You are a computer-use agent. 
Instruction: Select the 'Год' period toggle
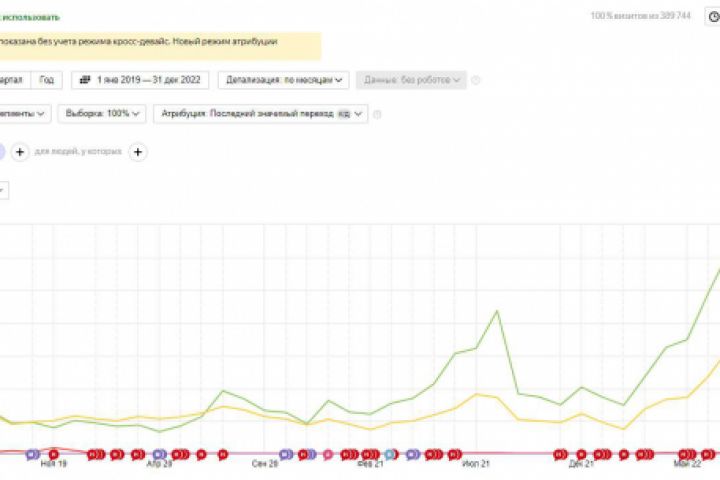47,80
